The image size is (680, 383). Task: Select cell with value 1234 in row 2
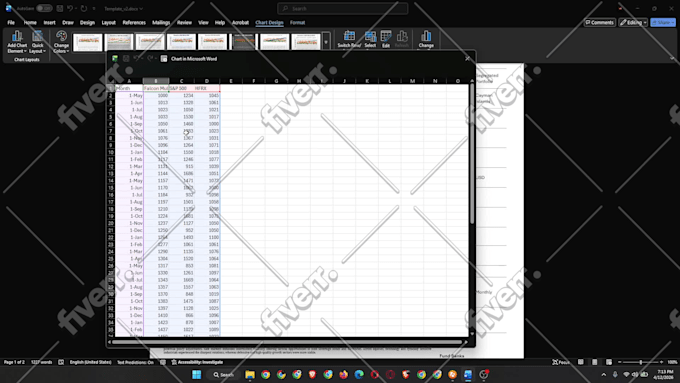tap(181, 95)
